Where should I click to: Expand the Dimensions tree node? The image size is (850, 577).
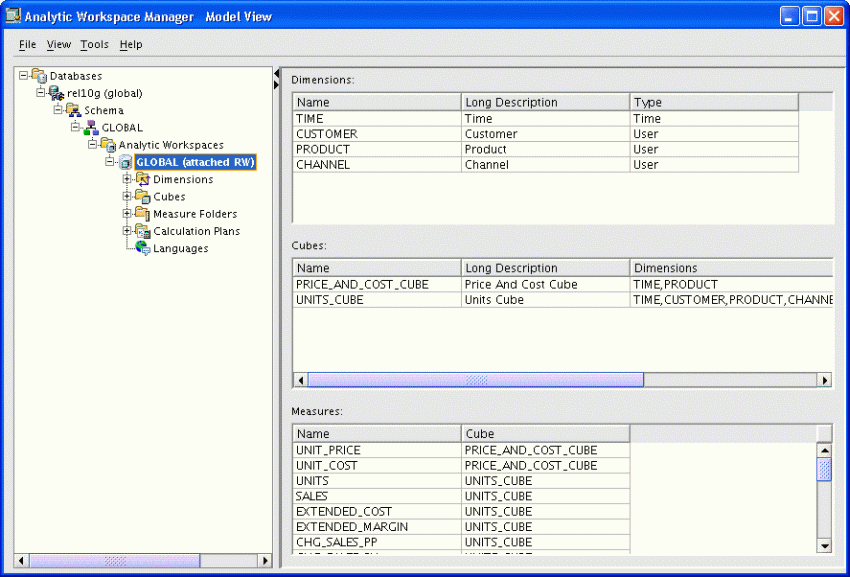(127, 179)
